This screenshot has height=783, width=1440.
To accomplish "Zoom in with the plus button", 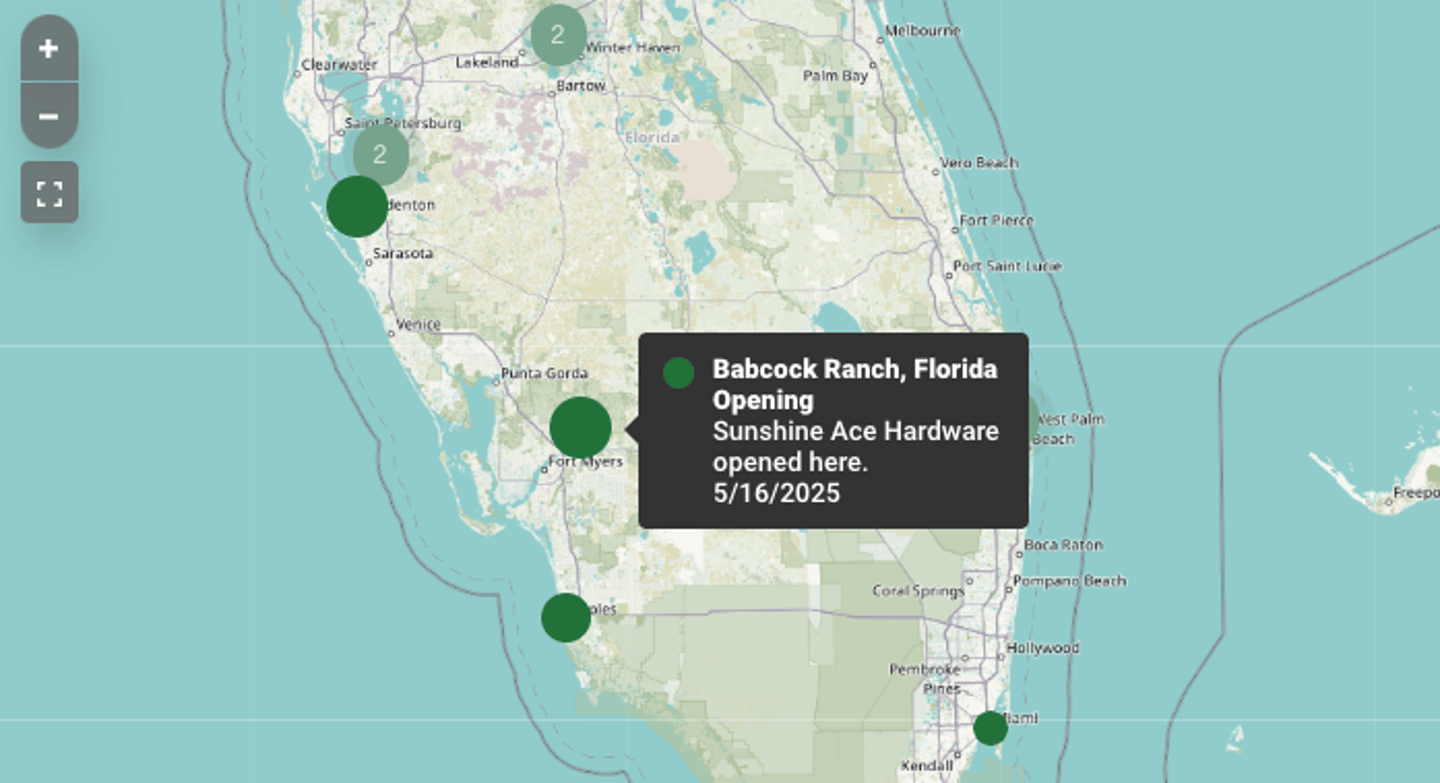I will click(x=49, y=48).
